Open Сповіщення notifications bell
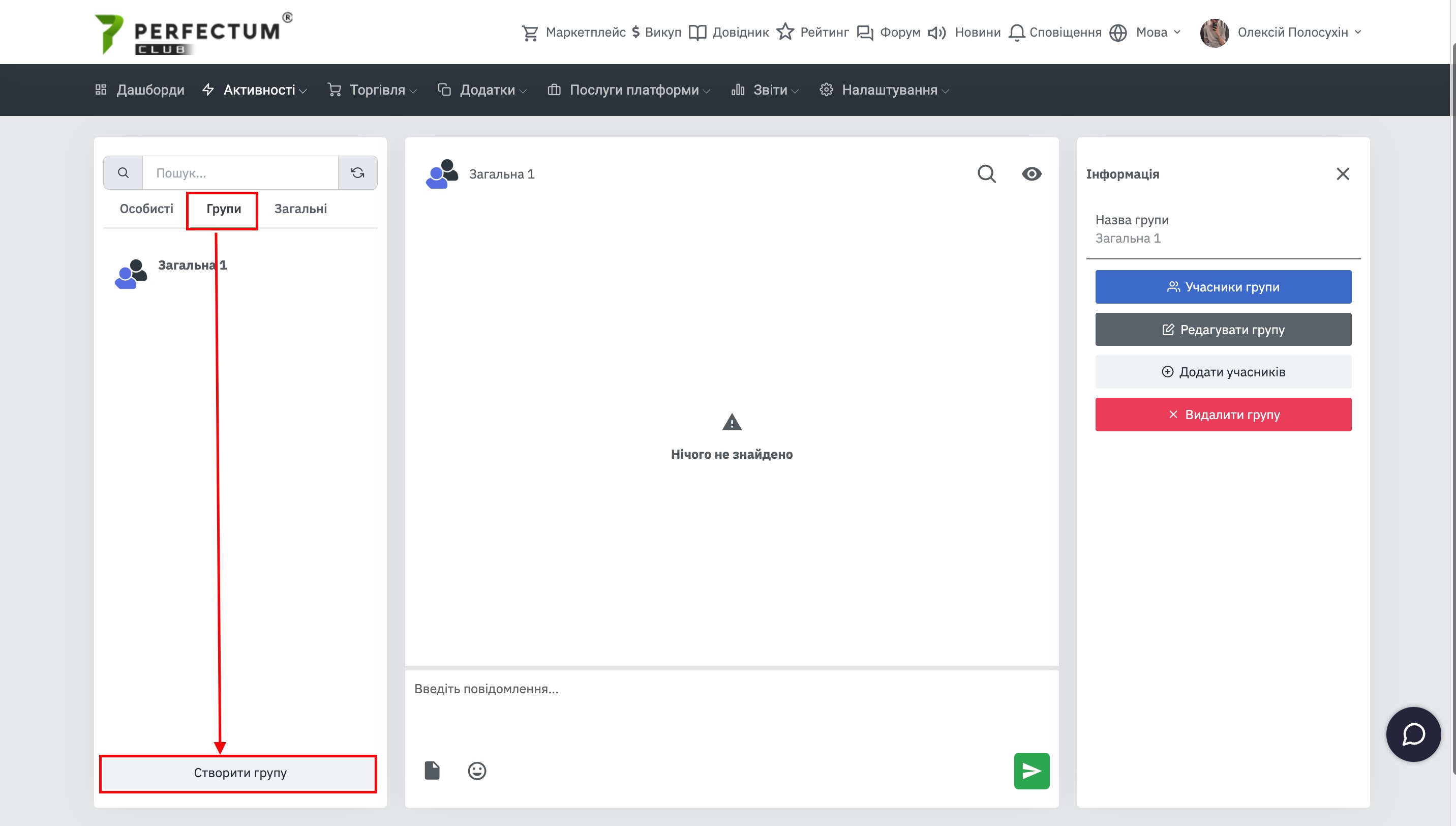 pos(1054,33)
